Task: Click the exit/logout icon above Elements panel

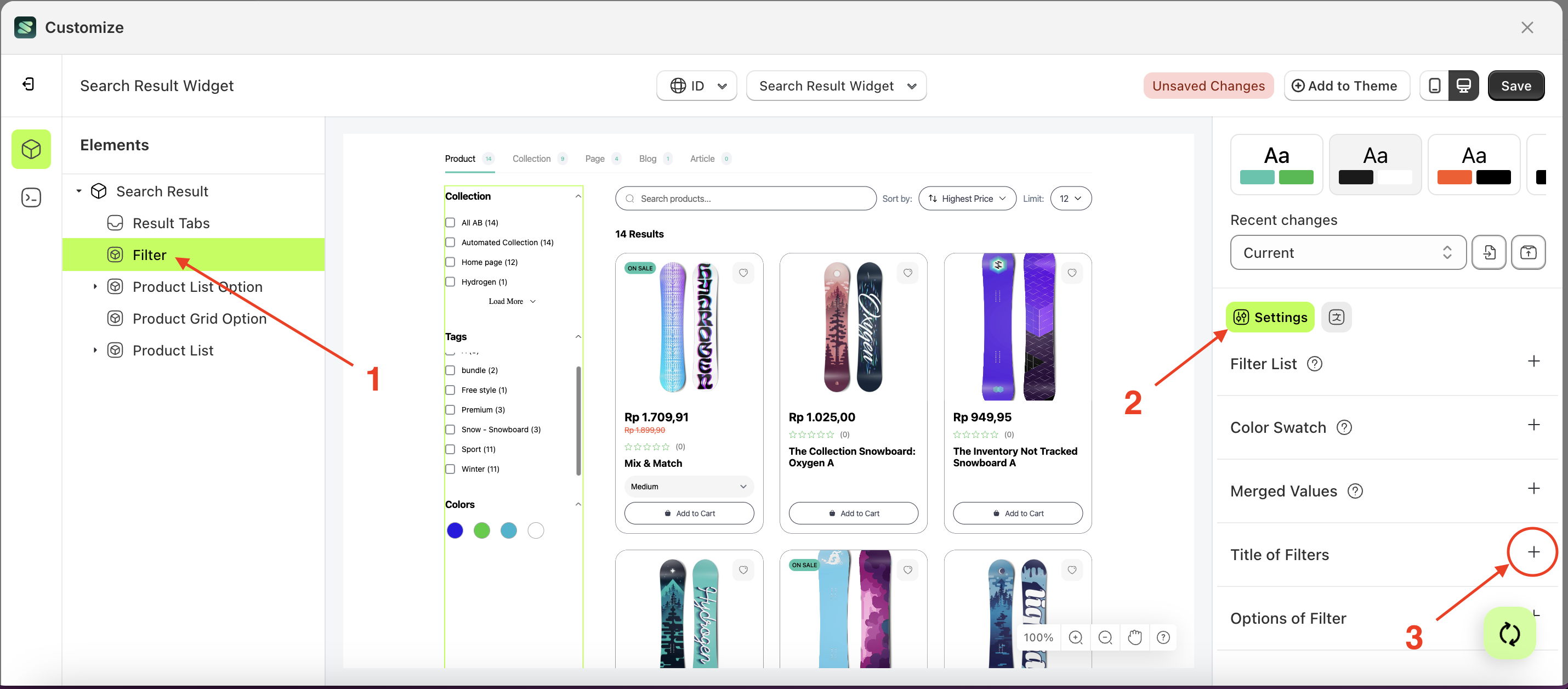Action: pos(27,84)
